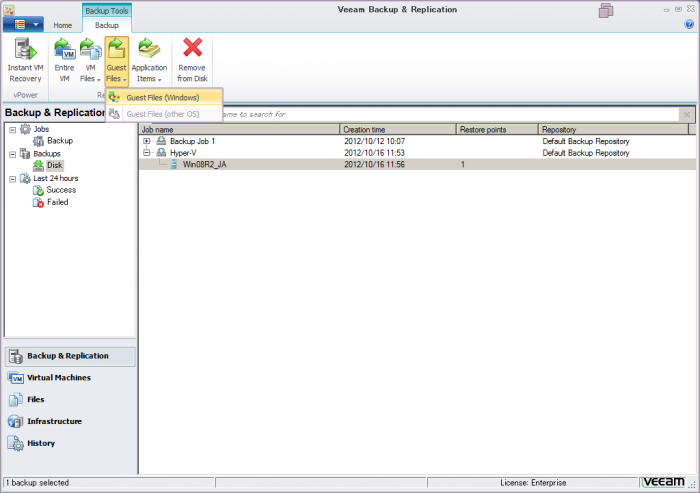Viewport: 700px width, 493px height.
Task: Open the Virtual Machines view
Action: 70,378
